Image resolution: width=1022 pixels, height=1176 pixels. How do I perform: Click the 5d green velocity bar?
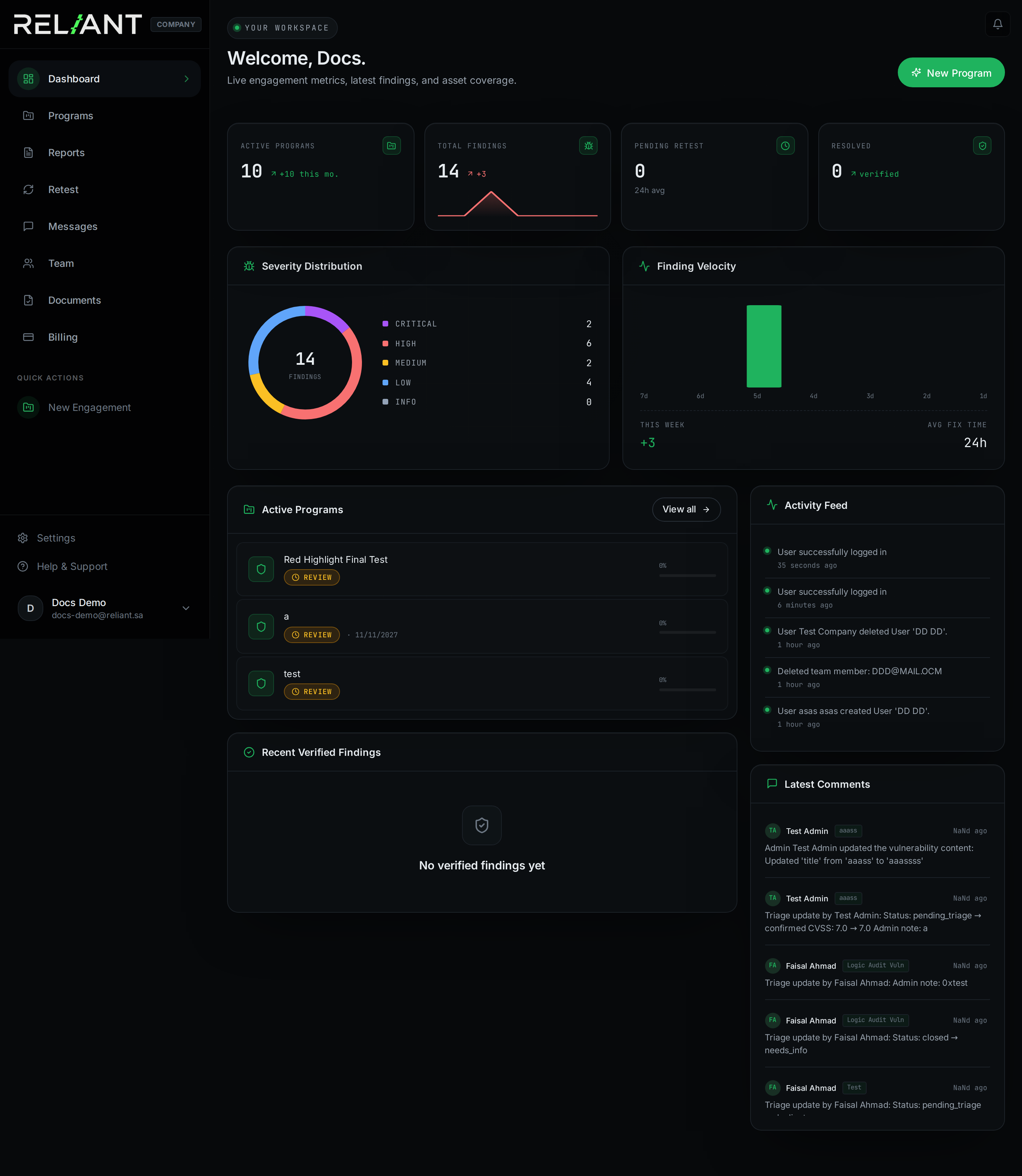pos(764,346)
